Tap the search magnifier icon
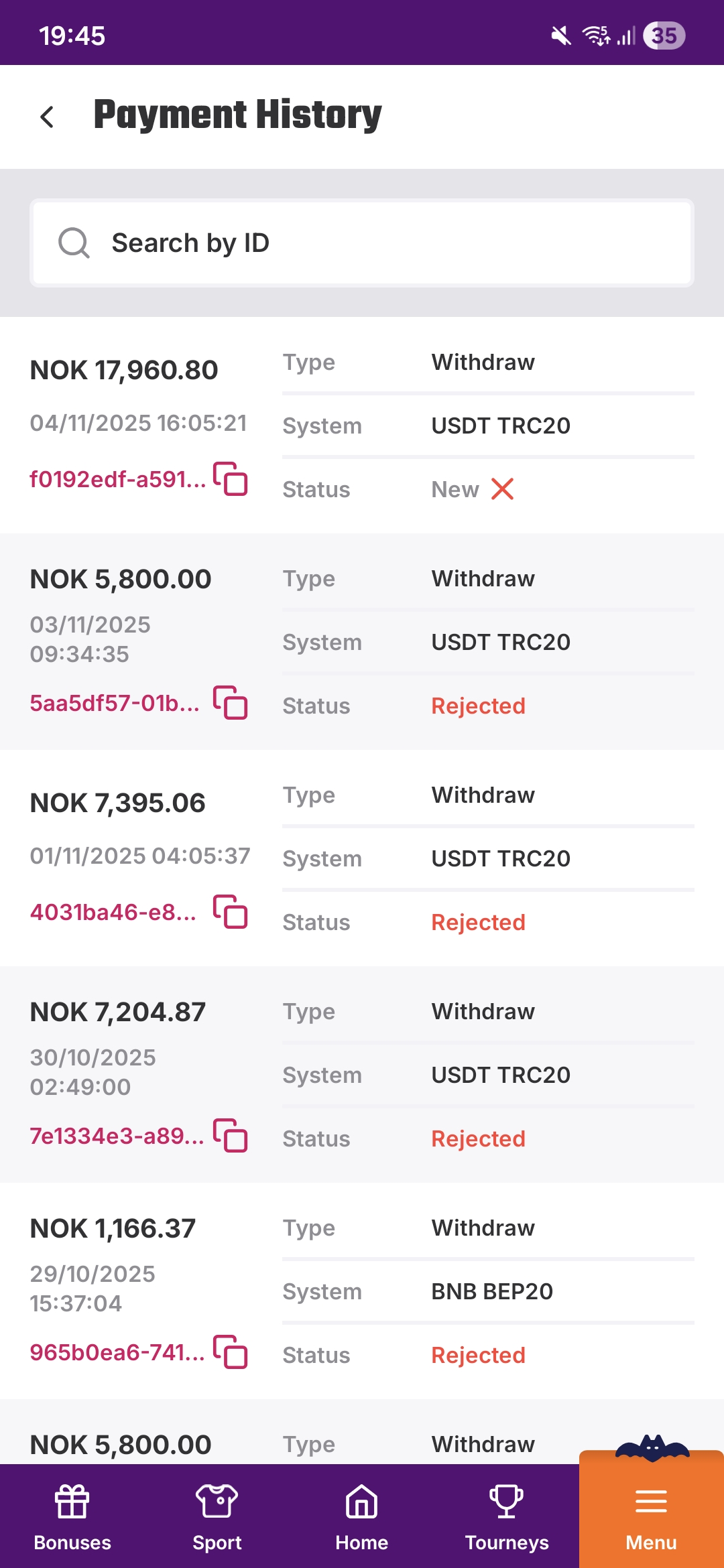The image size is (724, 1568). [x=74, y=243]
